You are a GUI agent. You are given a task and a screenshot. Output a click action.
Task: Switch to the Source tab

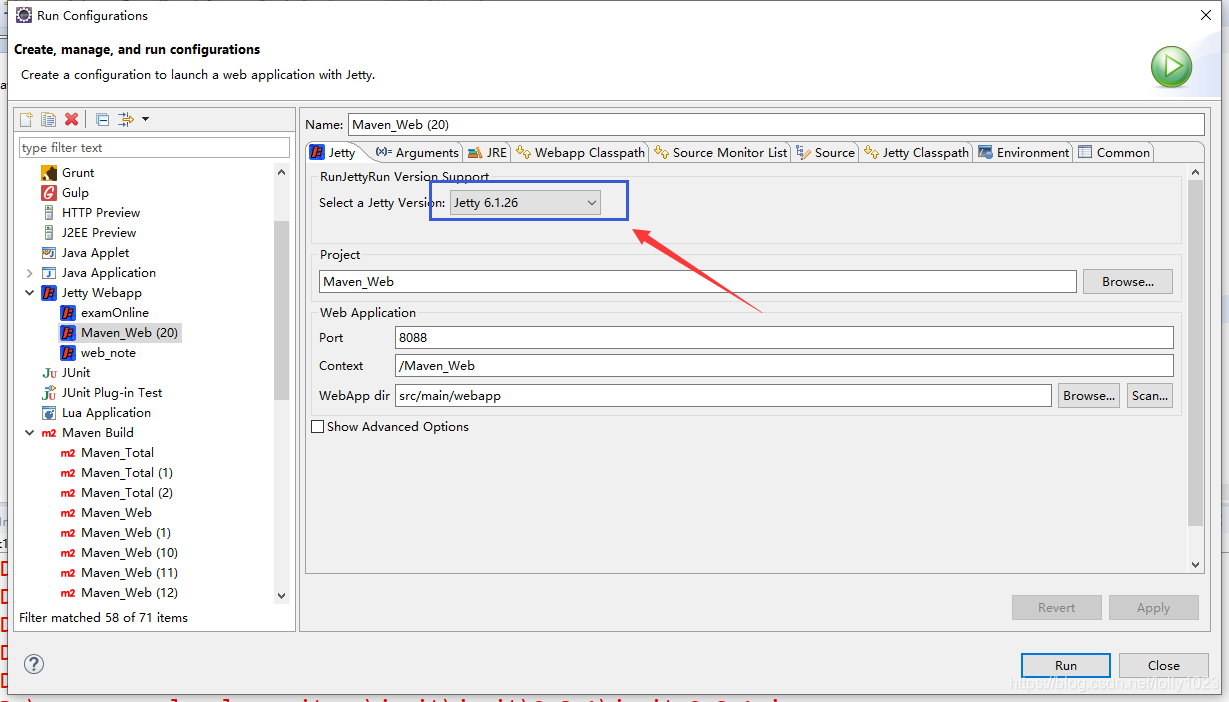click(825, 152)
